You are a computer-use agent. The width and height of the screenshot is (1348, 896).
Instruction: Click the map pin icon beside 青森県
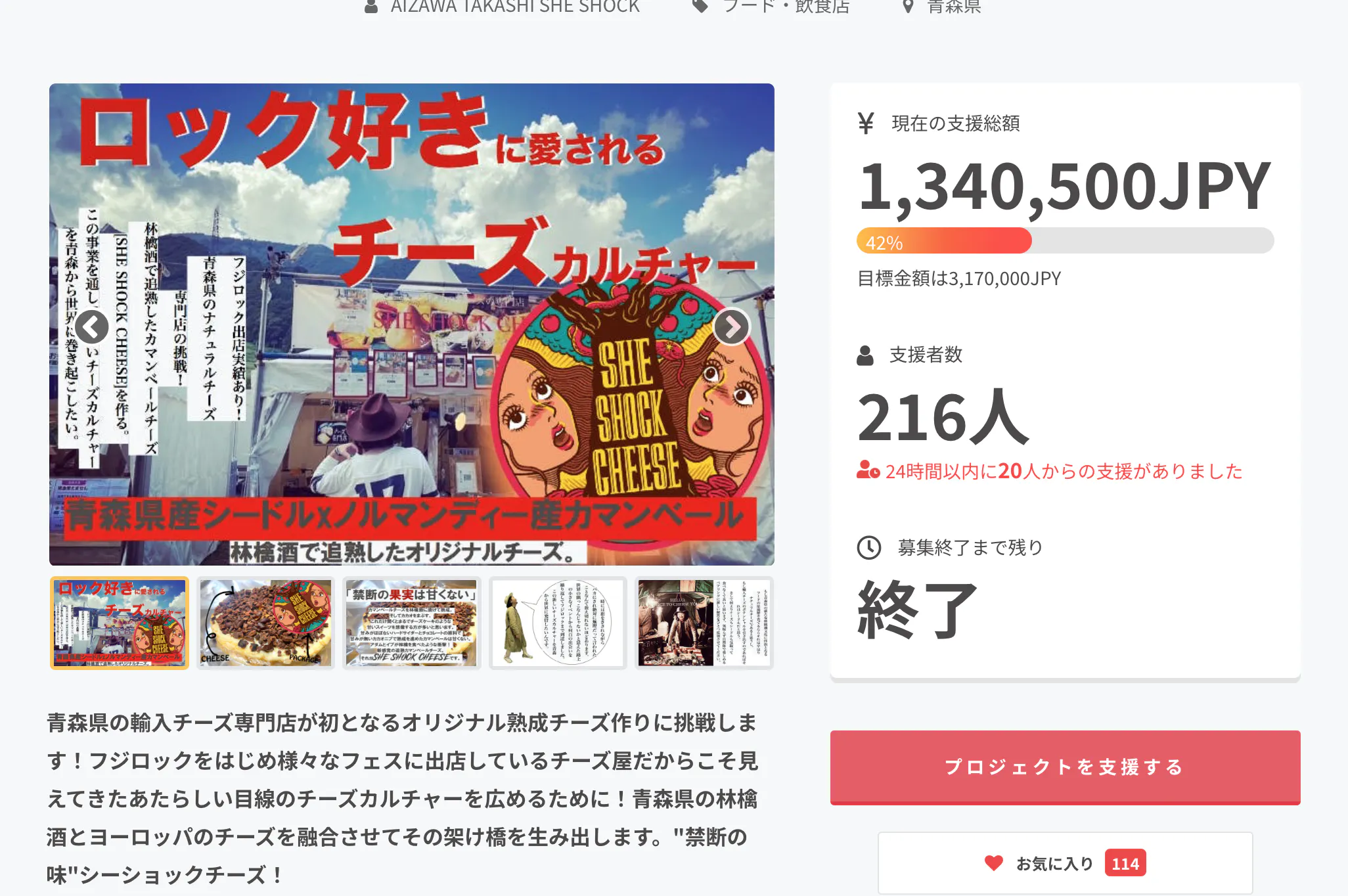pos(908,7)
